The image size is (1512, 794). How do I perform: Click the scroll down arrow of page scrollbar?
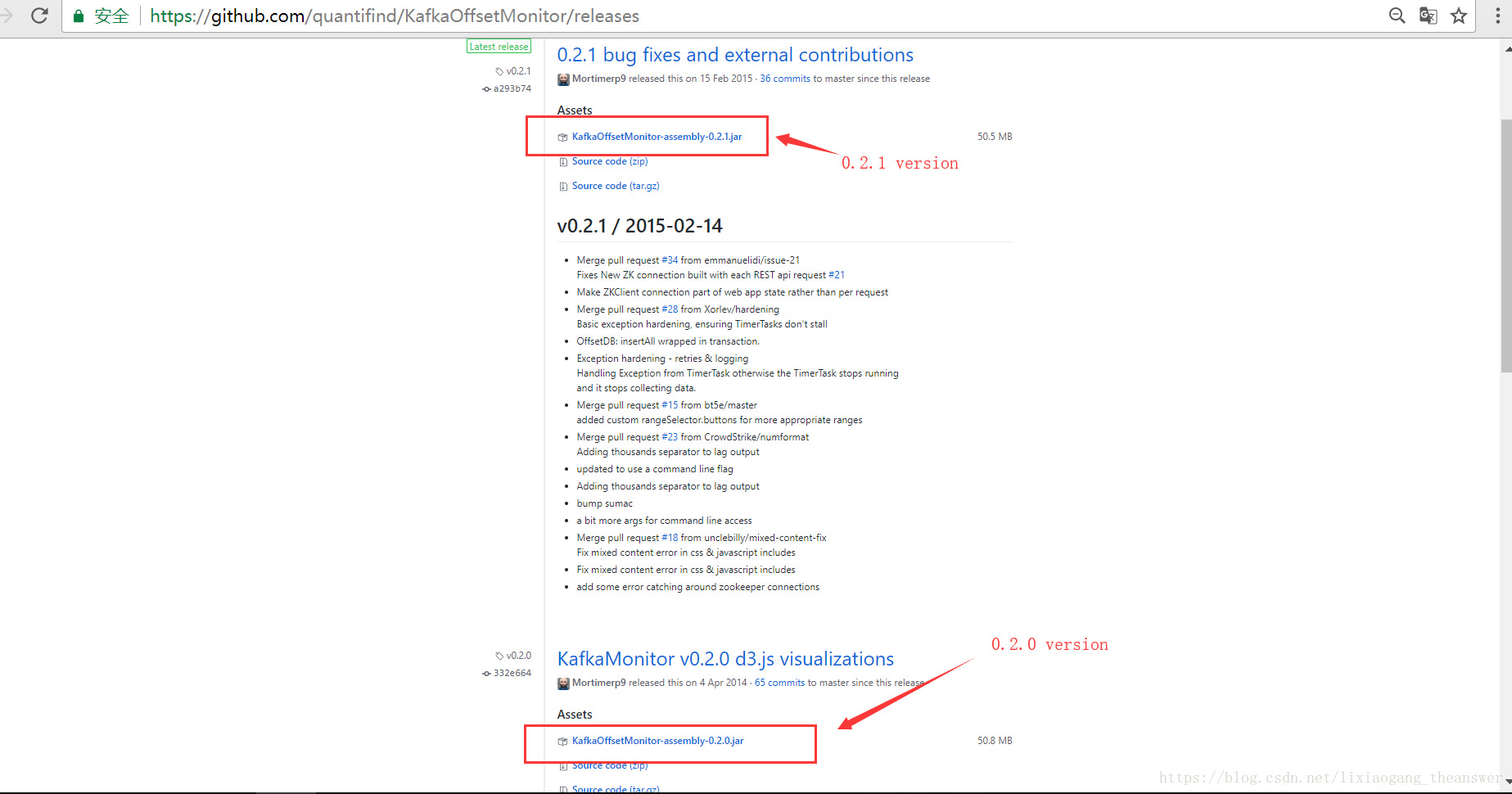[x=1506, y=784]
